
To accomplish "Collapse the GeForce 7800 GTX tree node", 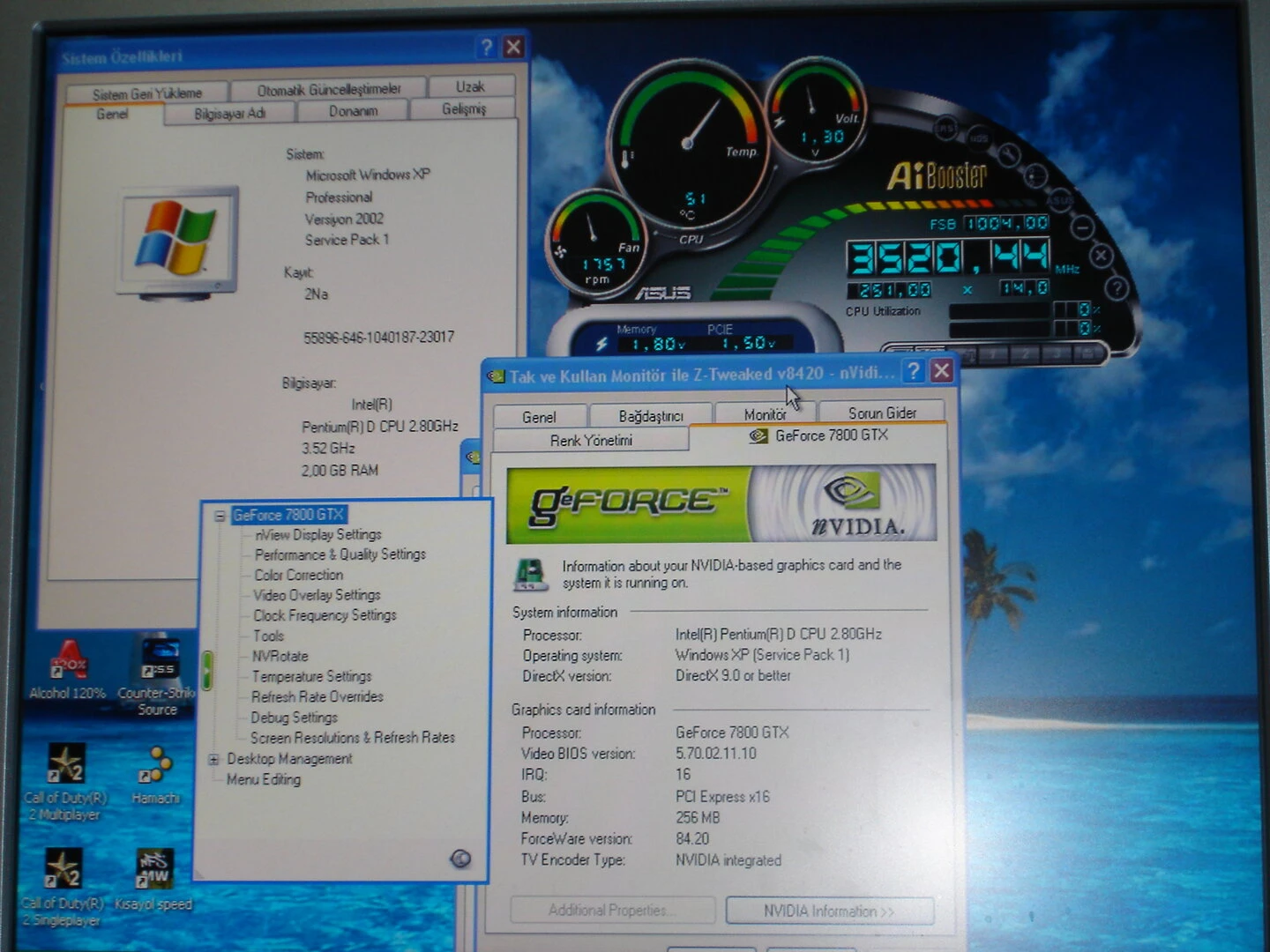I will 220,516.
